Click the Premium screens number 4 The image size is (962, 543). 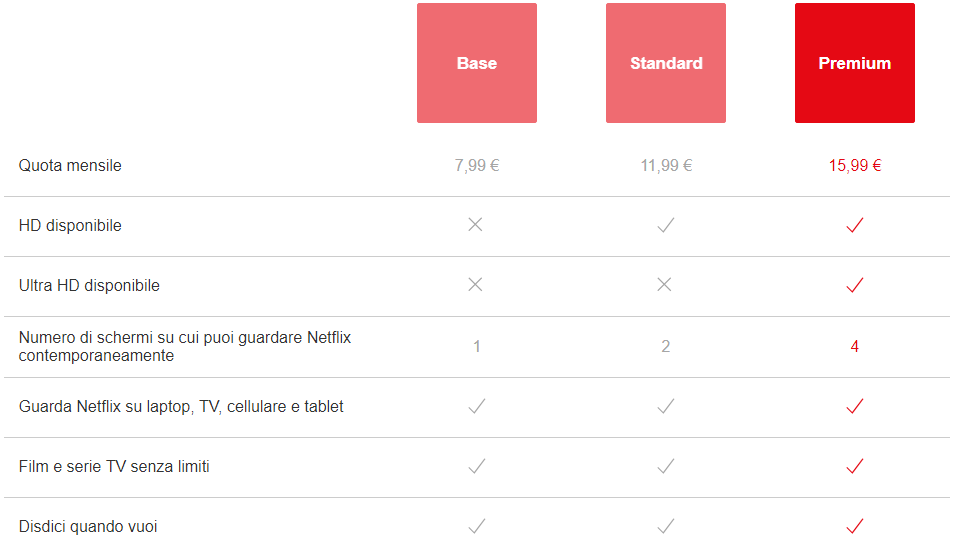point(855,347)
